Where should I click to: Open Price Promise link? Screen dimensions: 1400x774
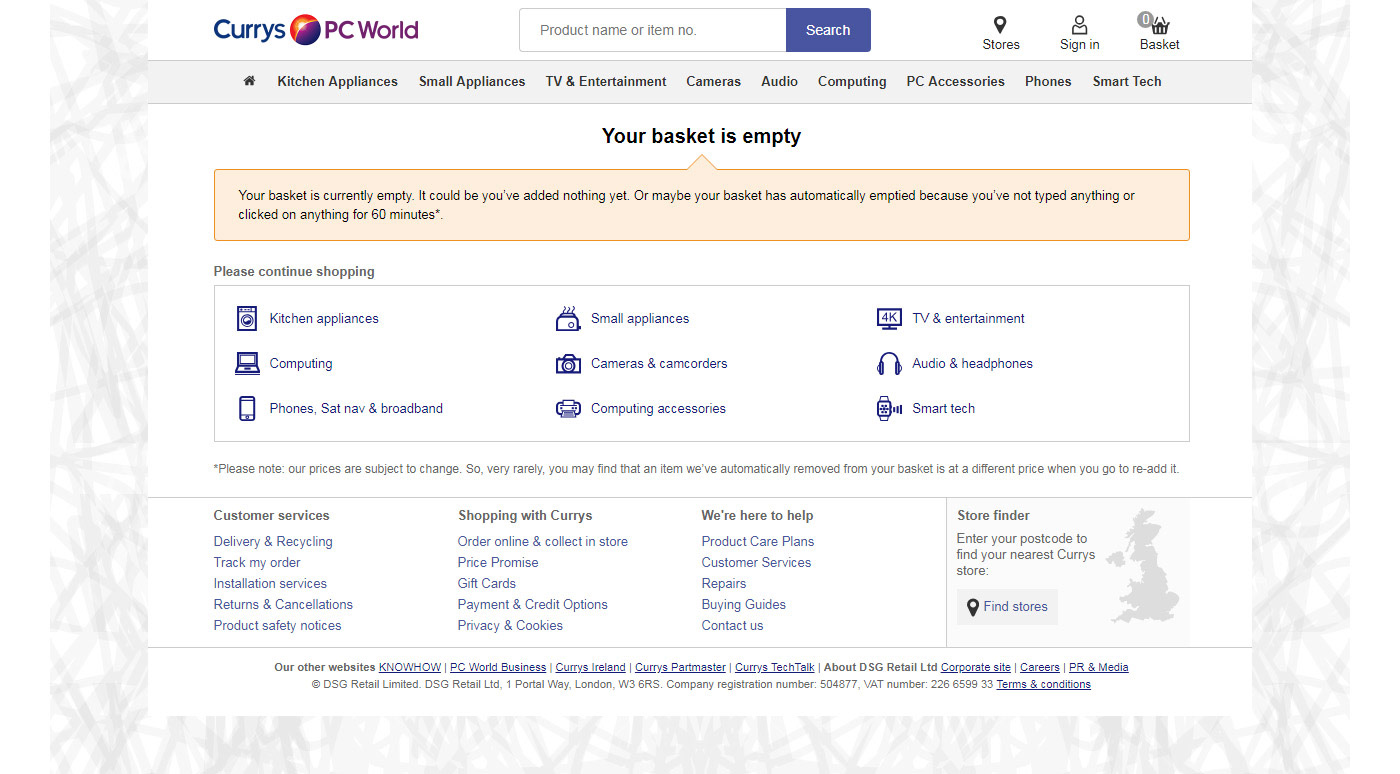pos(498,563)
